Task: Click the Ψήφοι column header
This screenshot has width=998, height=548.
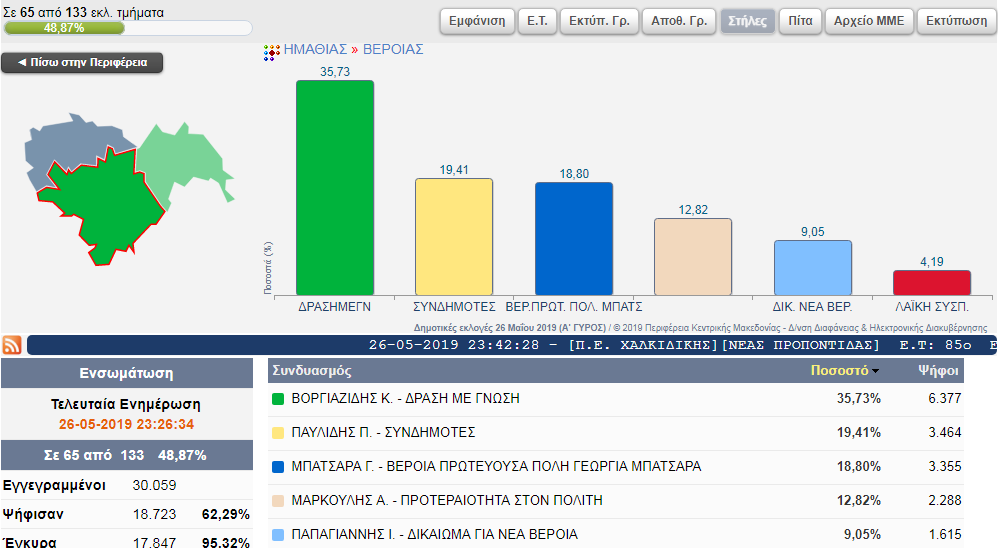Action: (938, 370)
